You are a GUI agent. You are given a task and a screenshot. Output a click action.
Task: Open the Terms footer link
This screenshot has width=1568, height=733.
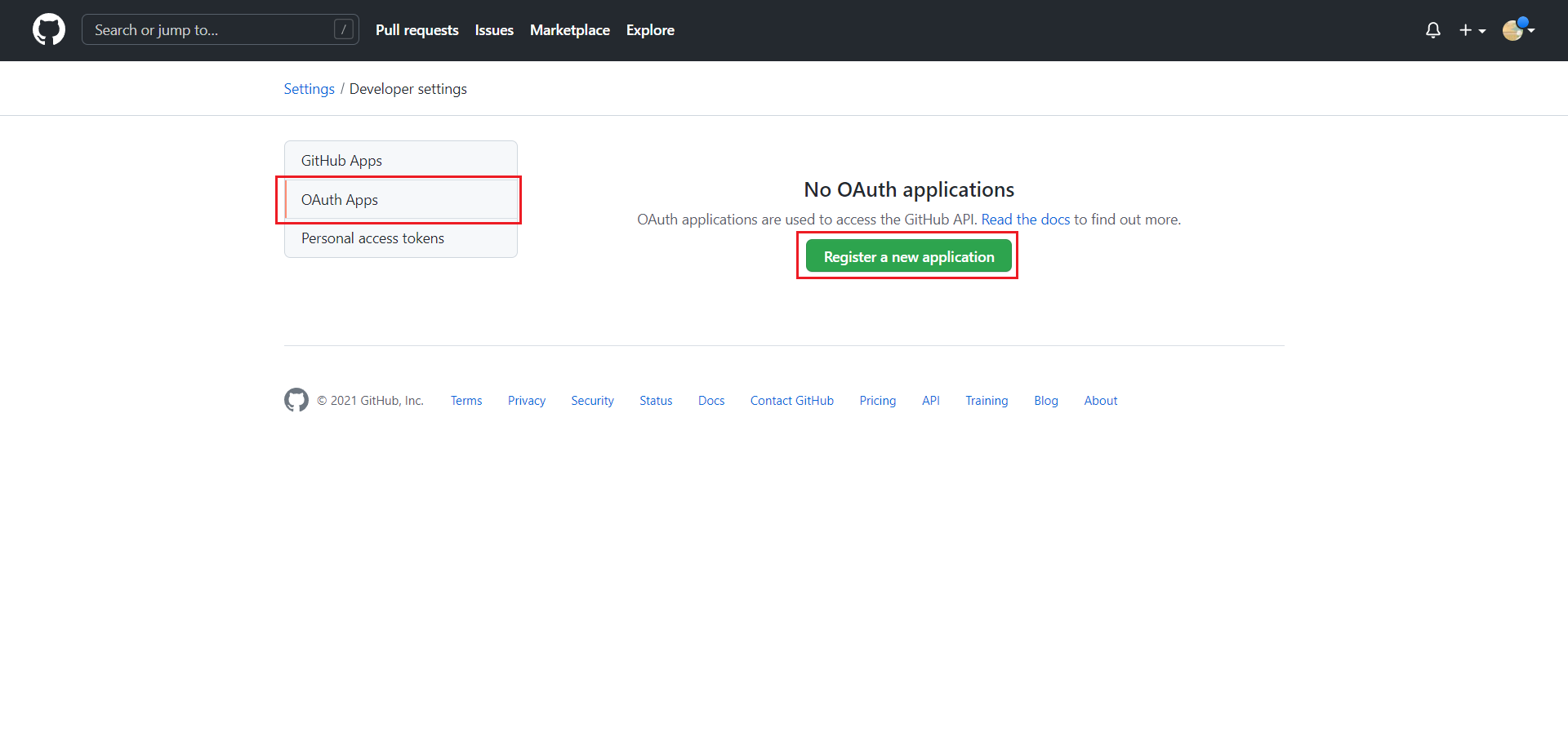(x=466, y=401)
